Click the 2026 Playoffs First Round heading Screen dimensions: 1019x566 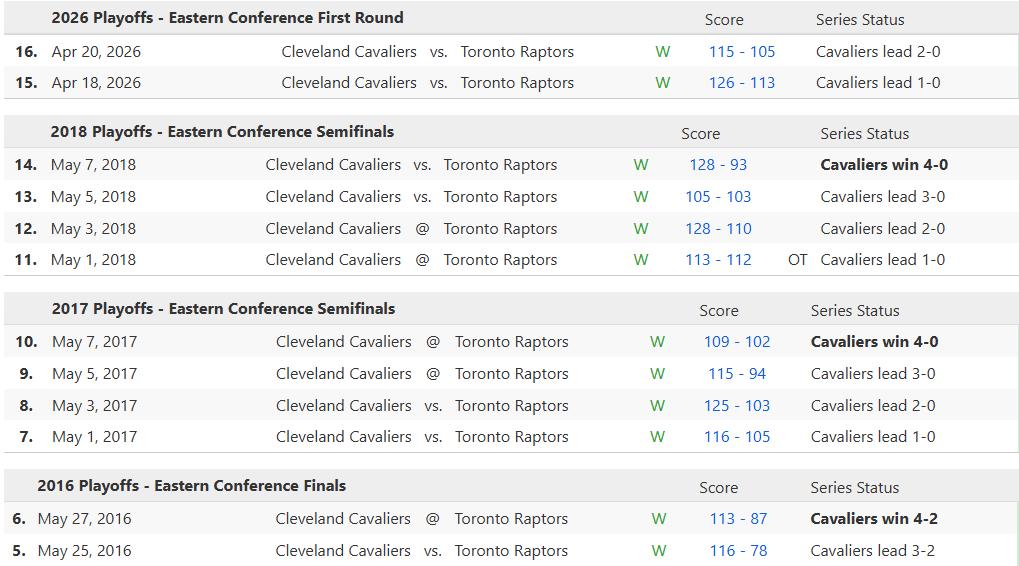227,18
